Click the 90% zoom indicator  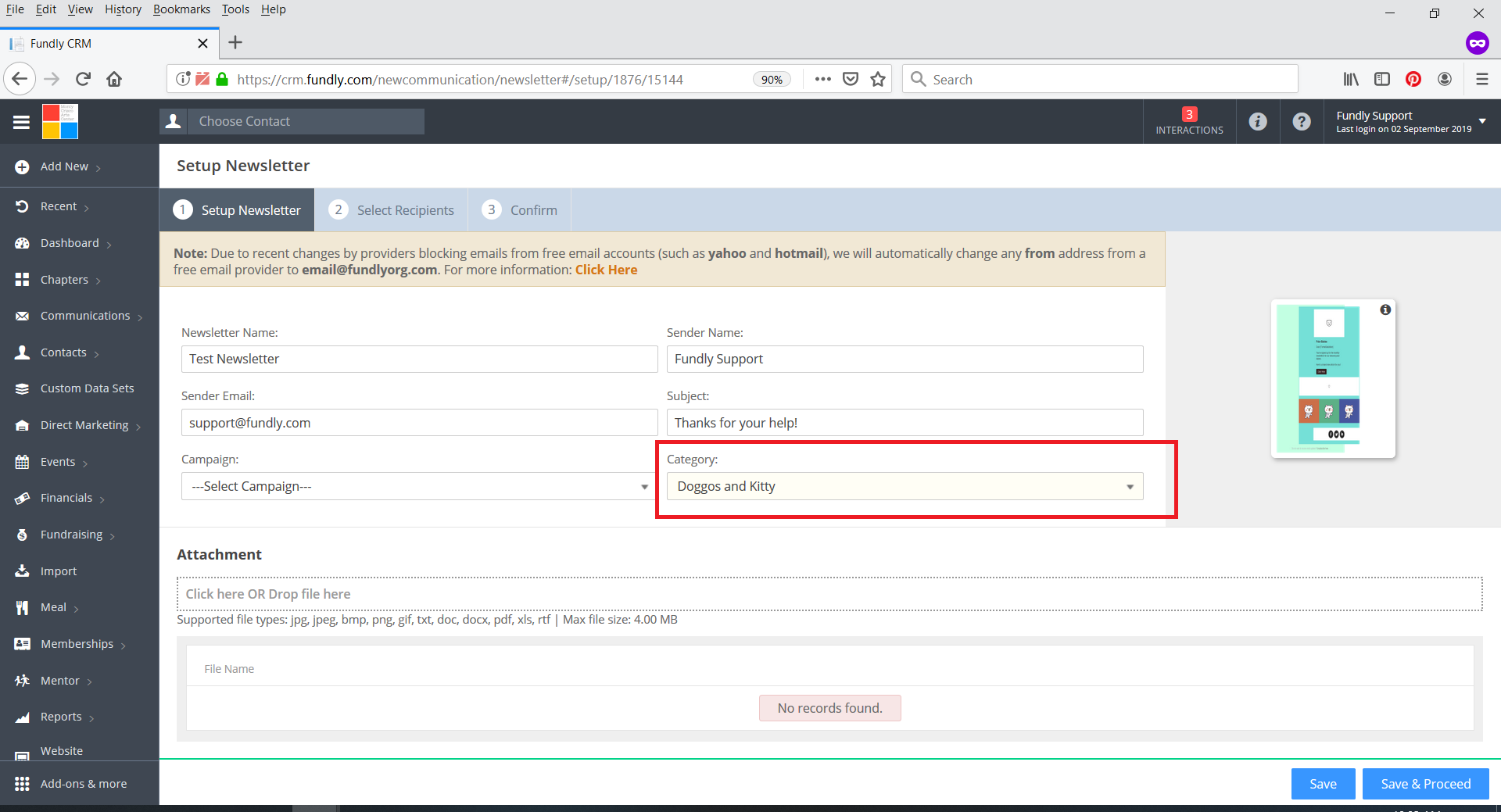coord(772,79)
